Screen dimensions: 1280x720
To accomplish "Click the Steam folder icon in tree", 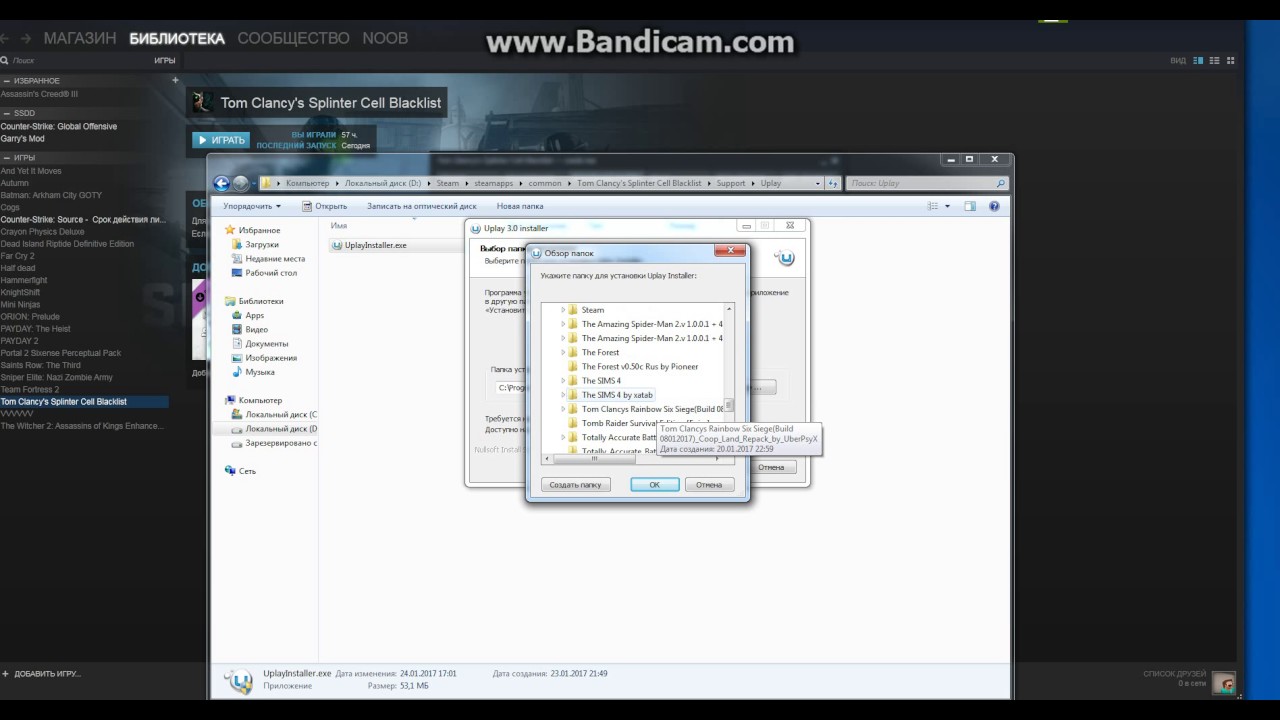I will pos(573,310).
